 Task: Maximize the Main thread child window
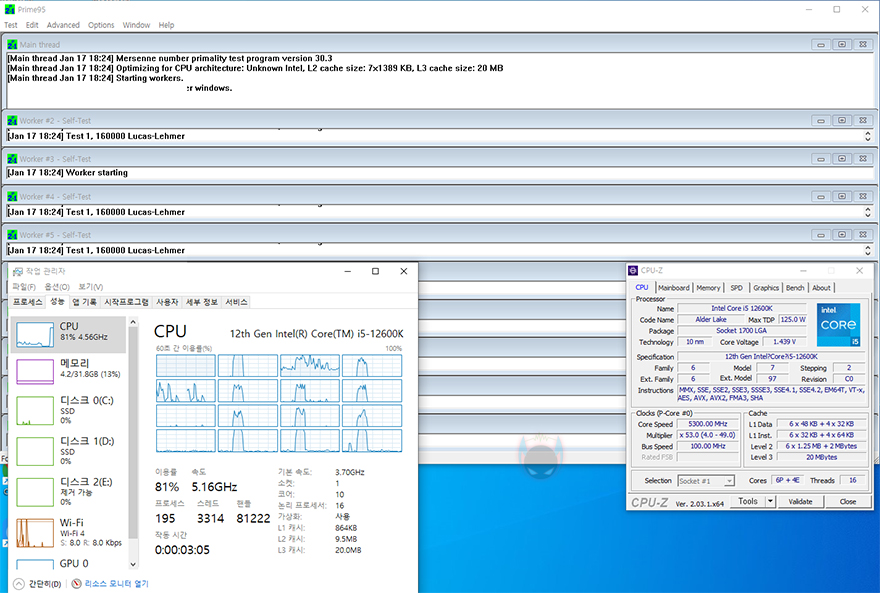click(842, 44)
